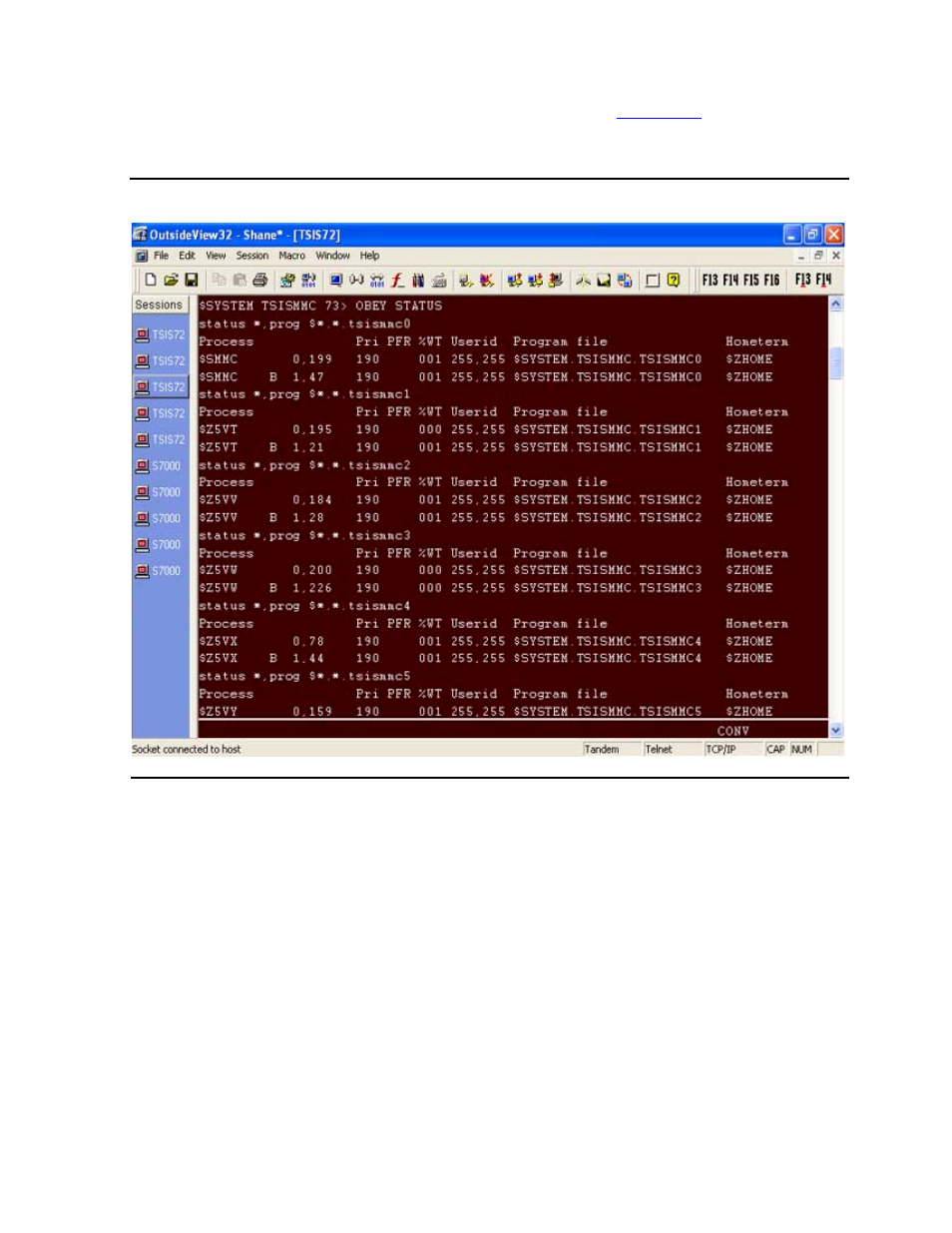Click the 'status *,prog $*.*.tsismmc5' line
This screenshot has width=952, height=1233.
(x=304, y=677)
